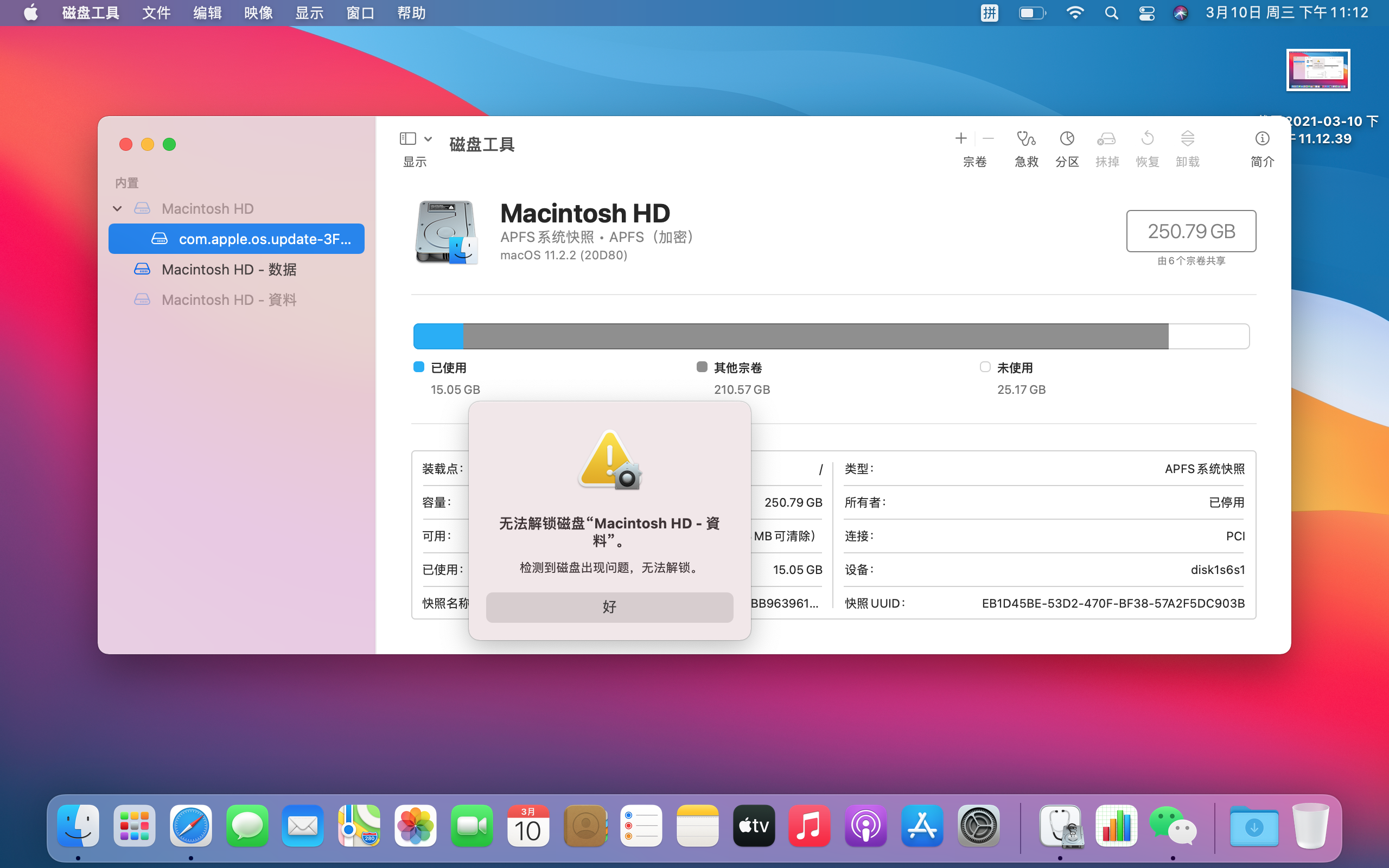Open the Wi-Fi status menu

coord(1074,12)
